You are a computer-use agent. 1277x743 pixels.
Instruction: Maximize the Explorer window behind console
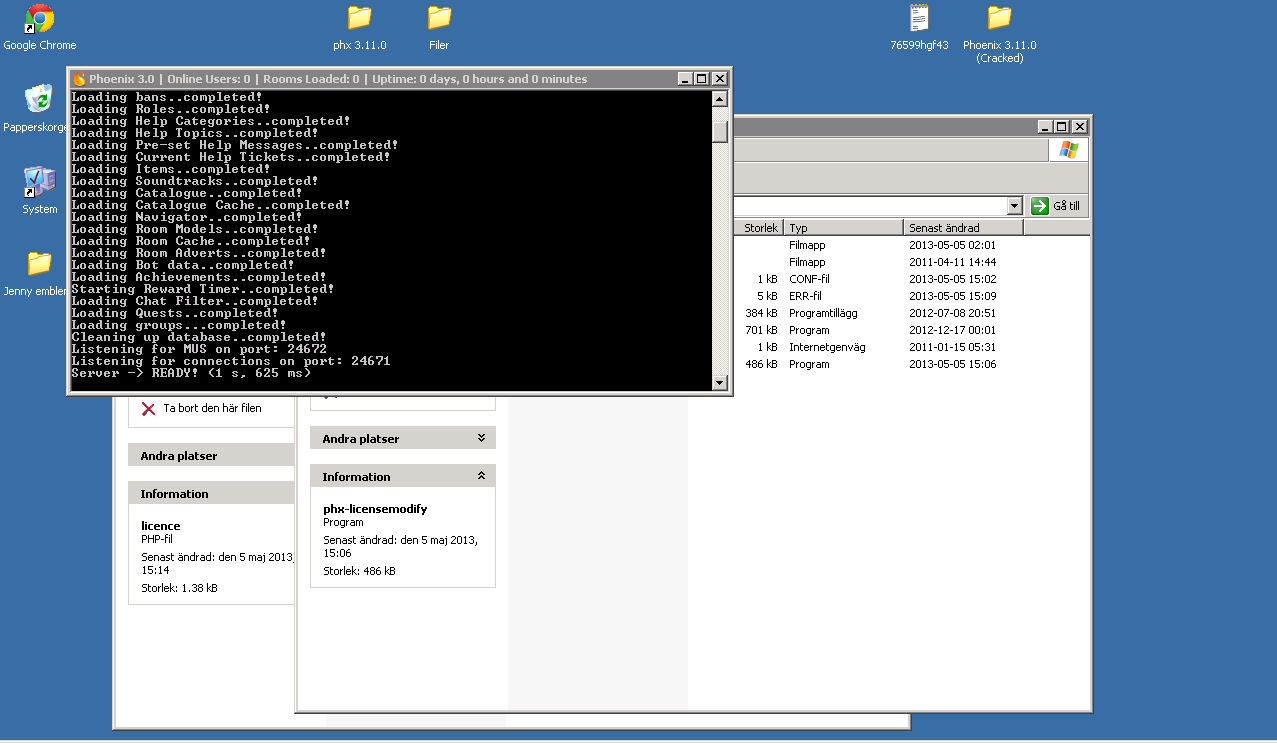1060,127
